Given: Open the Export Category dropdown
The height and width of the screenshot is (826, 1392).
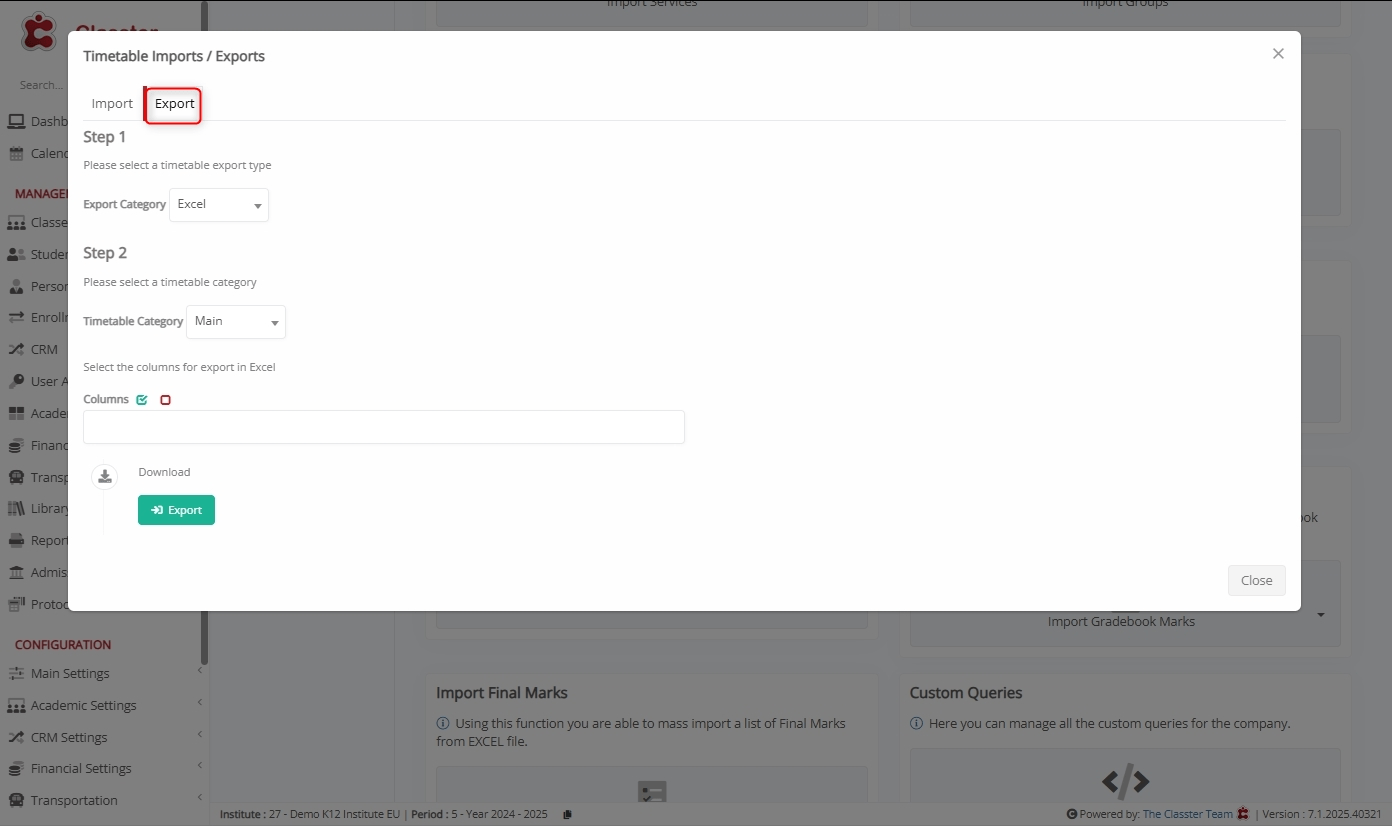Looking at the screenshot, I should 219,205.
